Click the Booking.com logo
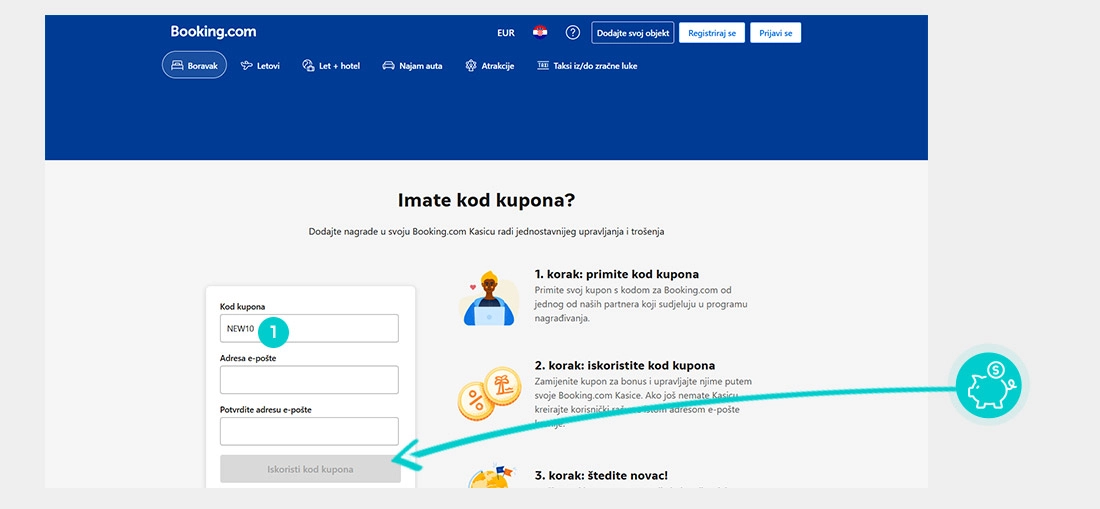Screen dimensions: 1100x509 point(213,32)
